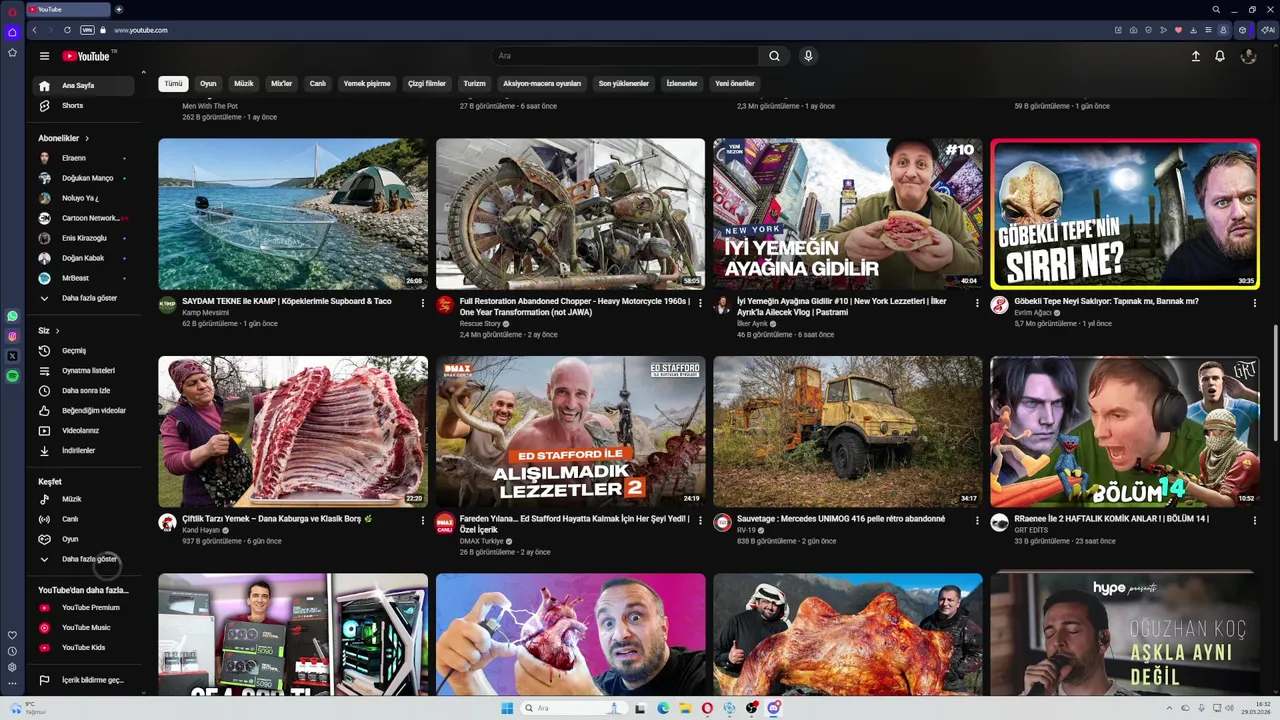Open Geçmiş history in sidebar
This screenshot has width=1280, height=720.
pyautogui.click(x=83, y=350)
